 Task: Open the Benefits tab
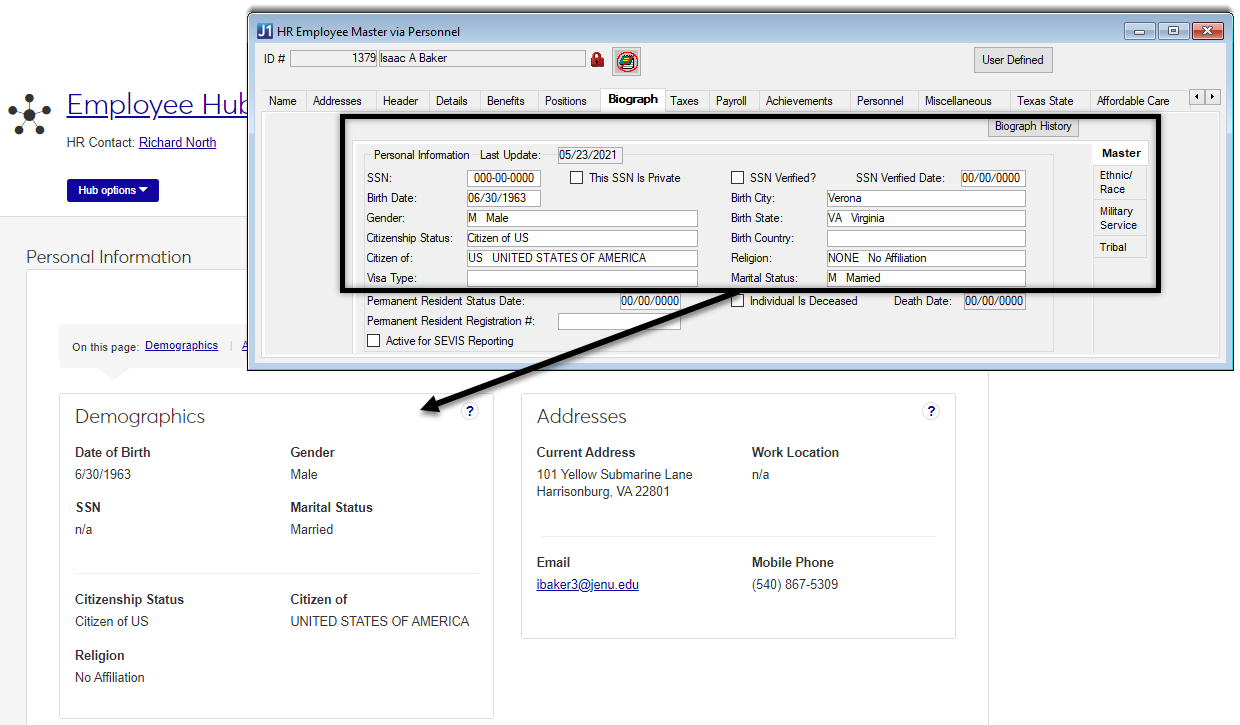505,101
